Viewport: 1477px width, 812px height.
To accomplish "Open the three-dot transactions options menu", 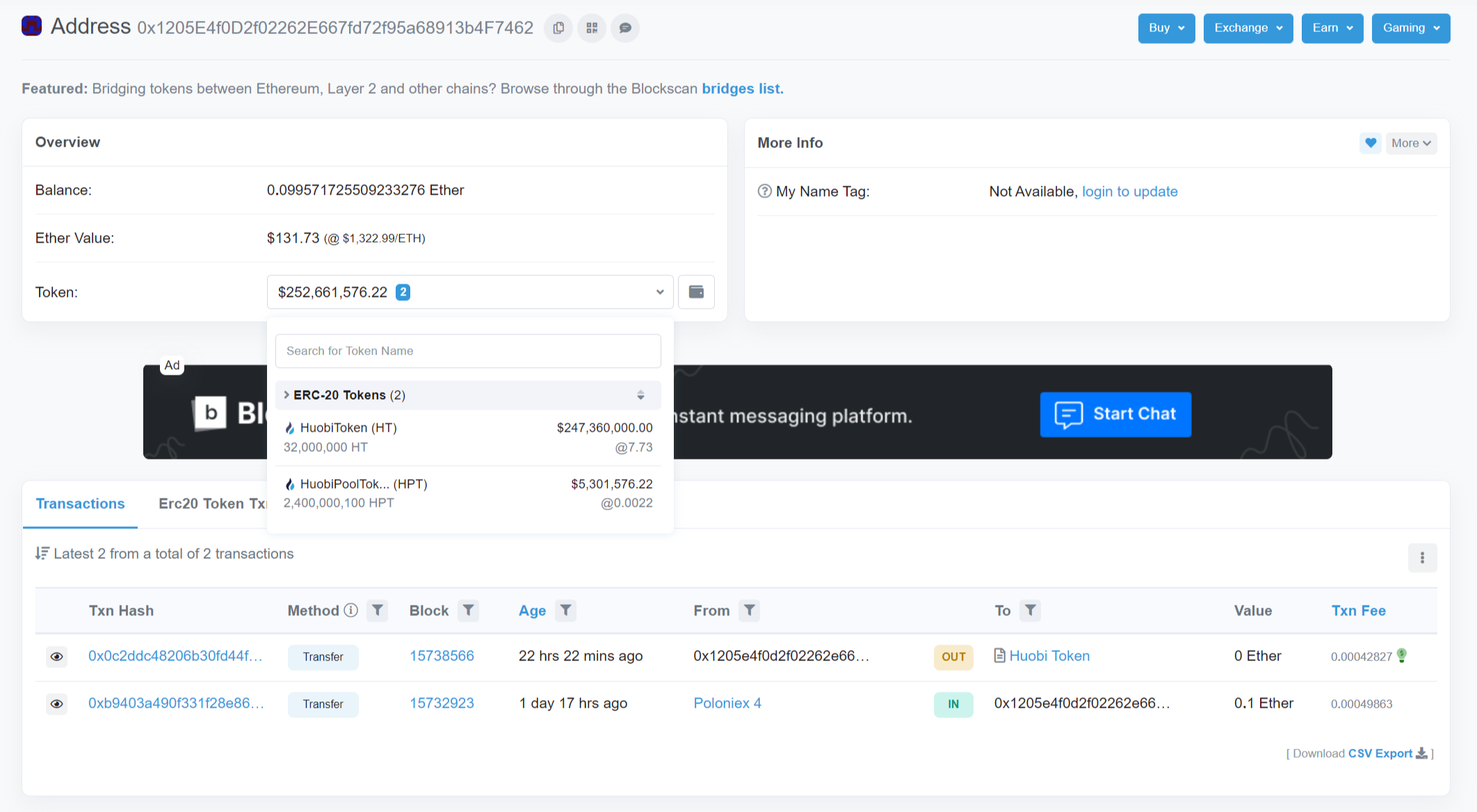I will pos(1422,558).
